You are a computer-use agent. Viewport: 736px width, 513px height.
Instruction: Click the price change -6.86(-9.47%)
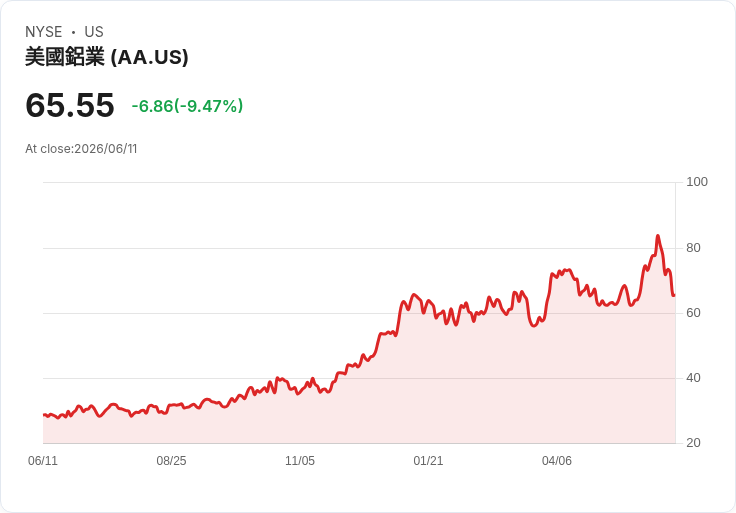click(x=187, y=106)
